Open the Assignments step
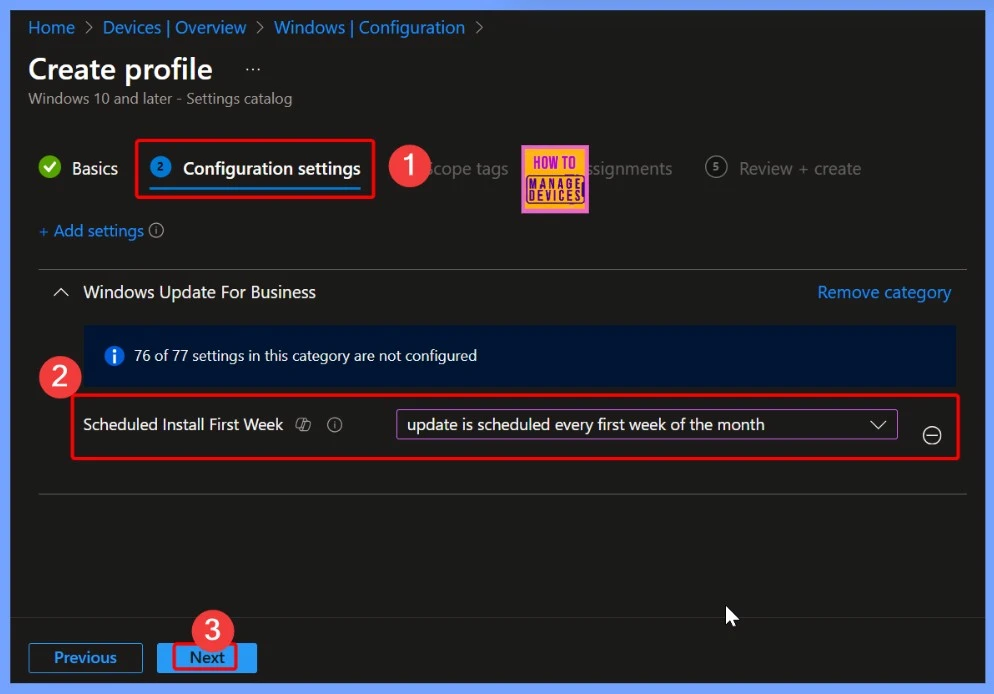Image resolution: width=994 pixels, height=694 pixels. point(630,169)
